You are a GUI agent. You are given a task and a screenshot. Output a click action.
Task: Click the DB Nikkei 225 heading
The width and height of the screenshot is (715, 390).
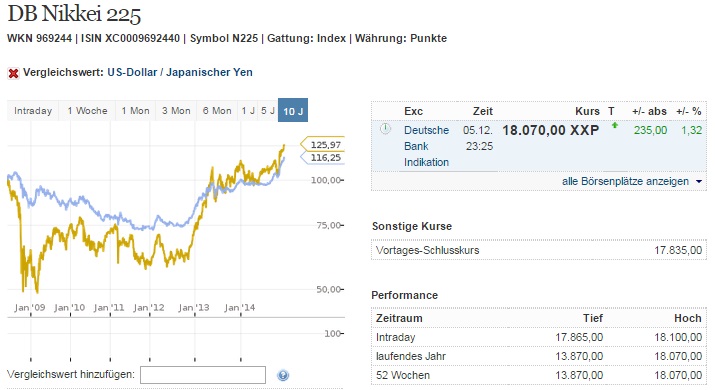74,14
